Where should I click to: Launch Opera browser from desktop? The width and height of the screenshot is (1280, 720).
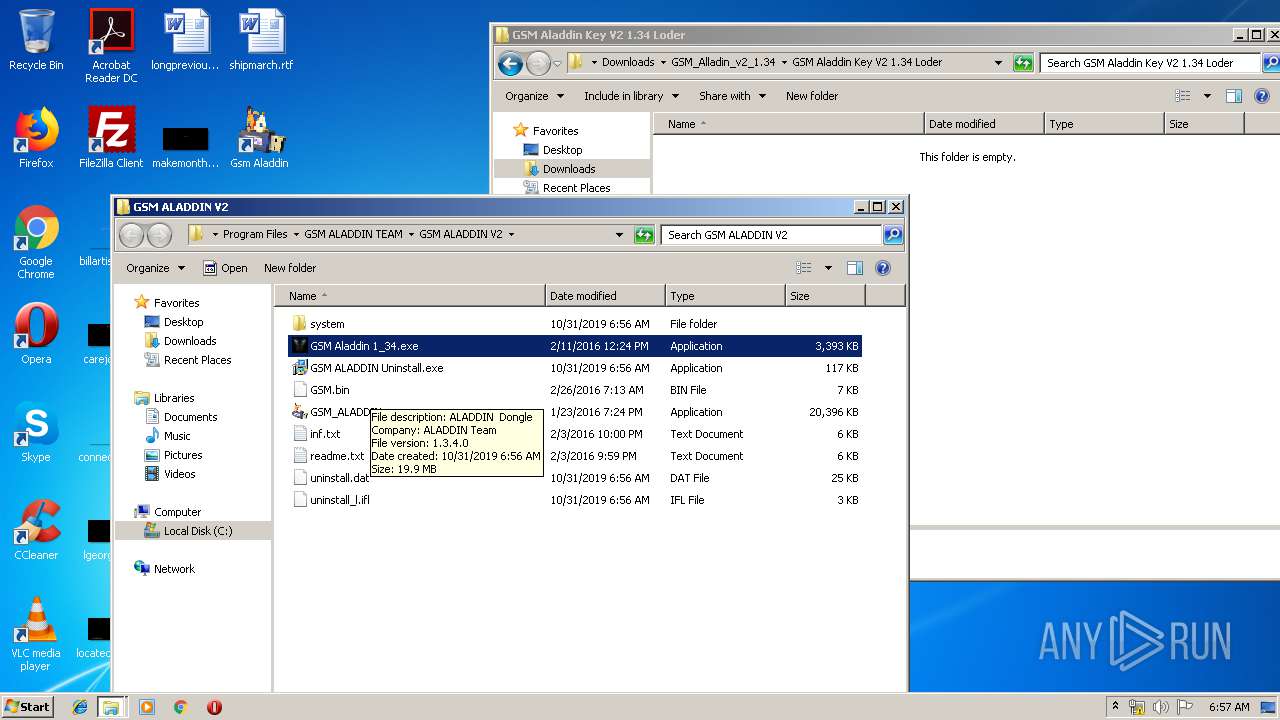(x=36, y=335)
